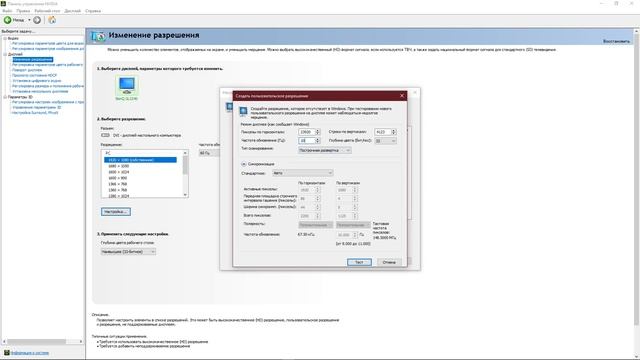The height and width of the screenshot is (360, 640).
Task: Select 1680 × 1050 resolution
Action: 118,166
